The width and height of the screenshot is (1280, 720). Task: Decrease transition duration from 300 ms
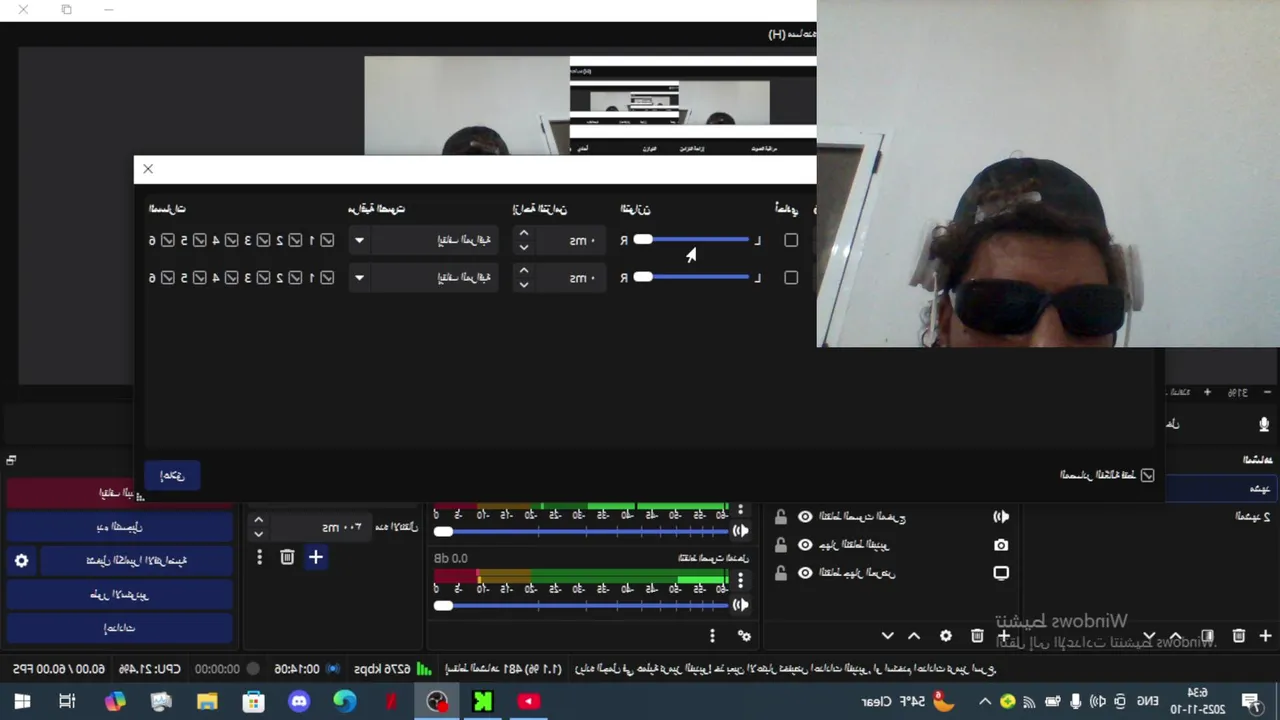pyautogui.click(x=258, y=534)
